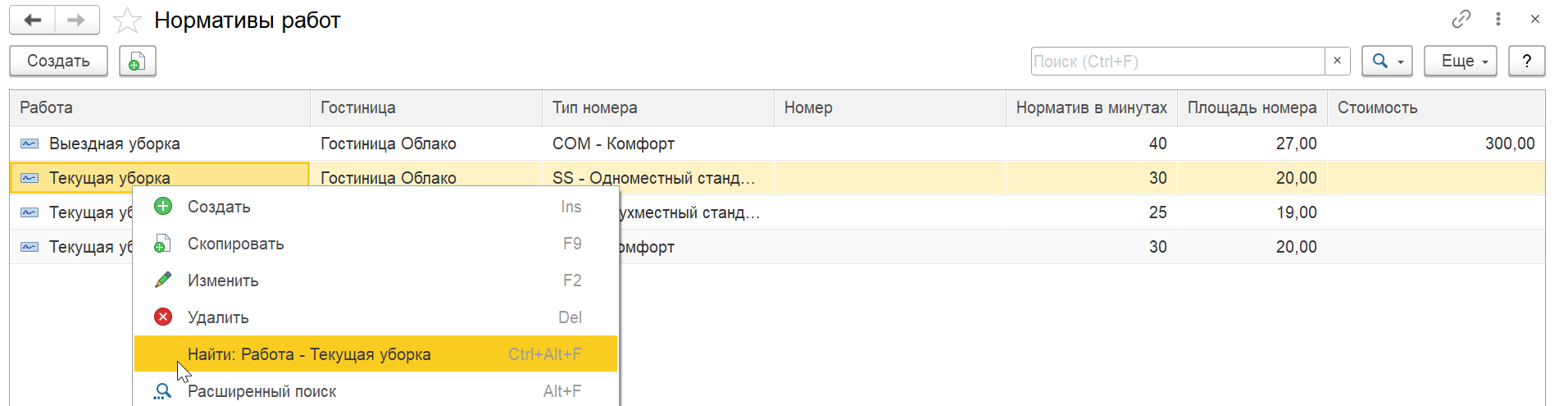Select Удалить in the context menu
This screenshot has height=406, width=1568.
click(x=218, y=317)
